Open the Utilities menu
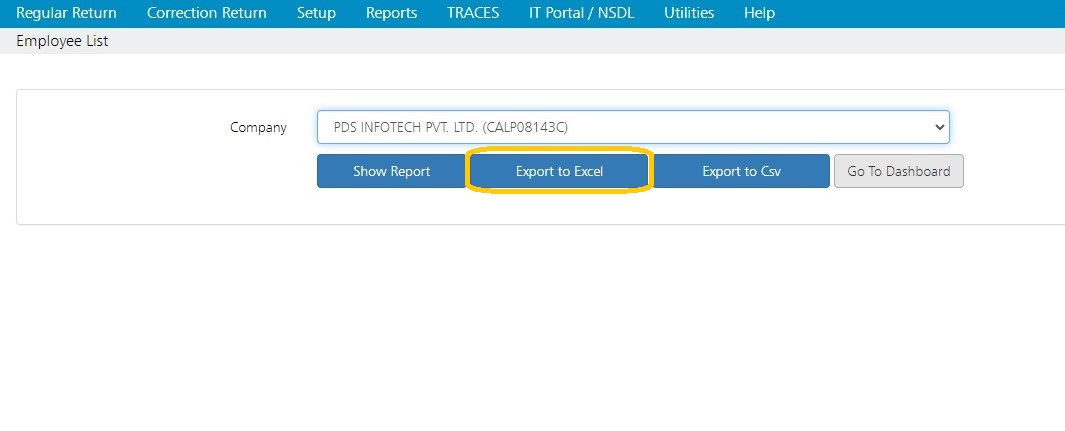Screen dimensions: 1065x431 [689, 13]
